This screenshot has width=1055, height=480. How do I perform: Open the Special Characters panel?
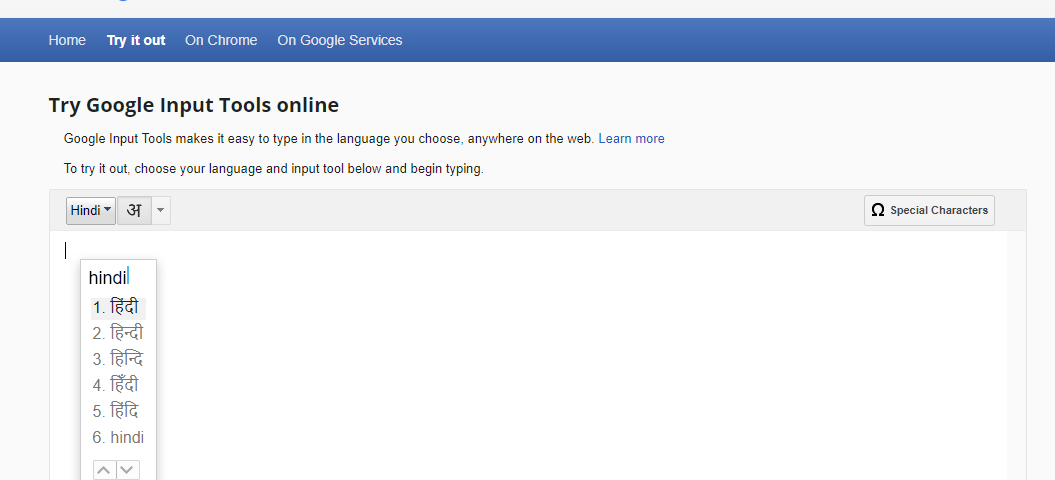click(x=929, y=210)
